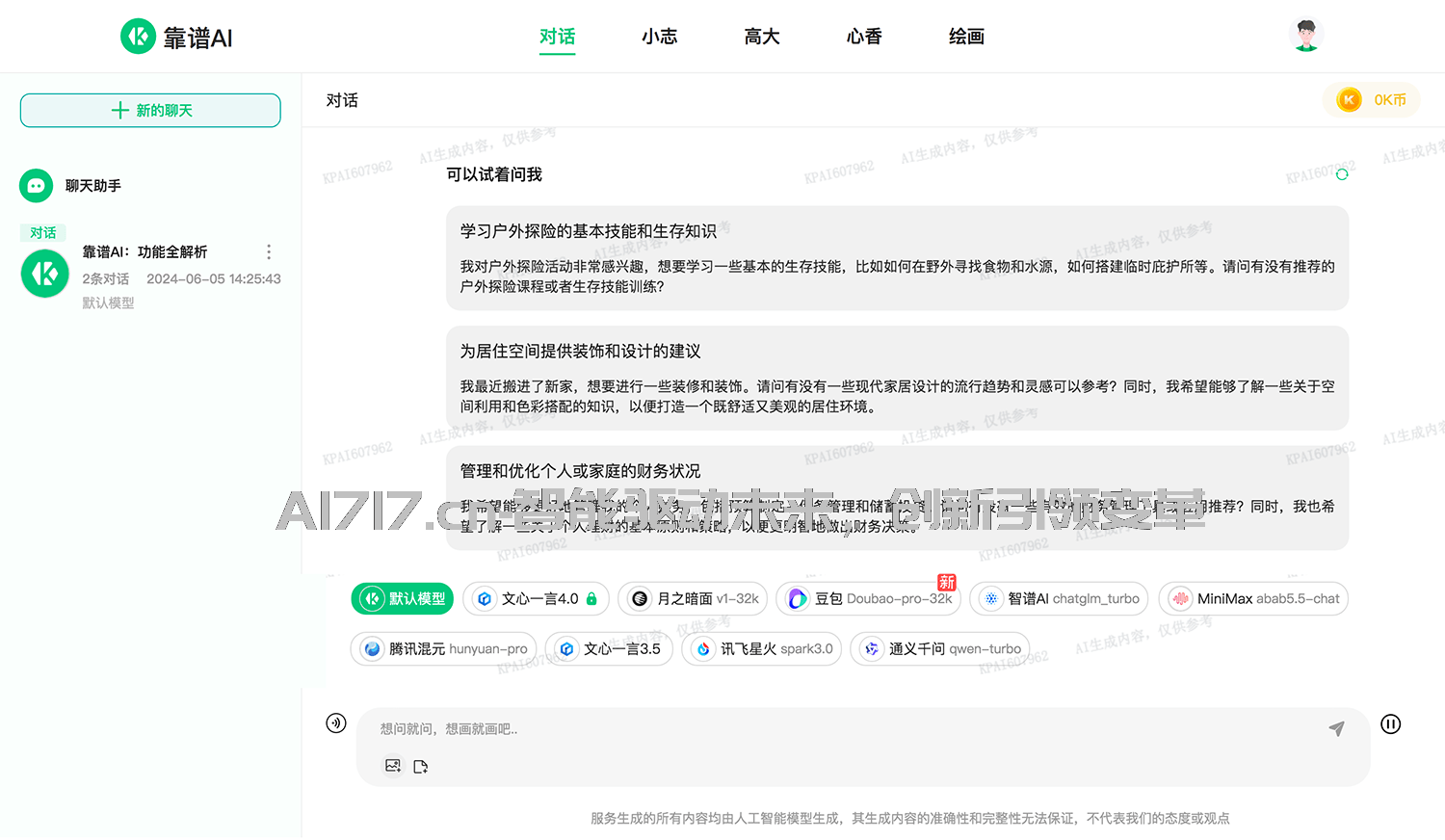Click the timestamp 2024-06-05 14:25:43
Viewport: 1445px width, 840px height.
pyautogui.click(x=214, y=278)
